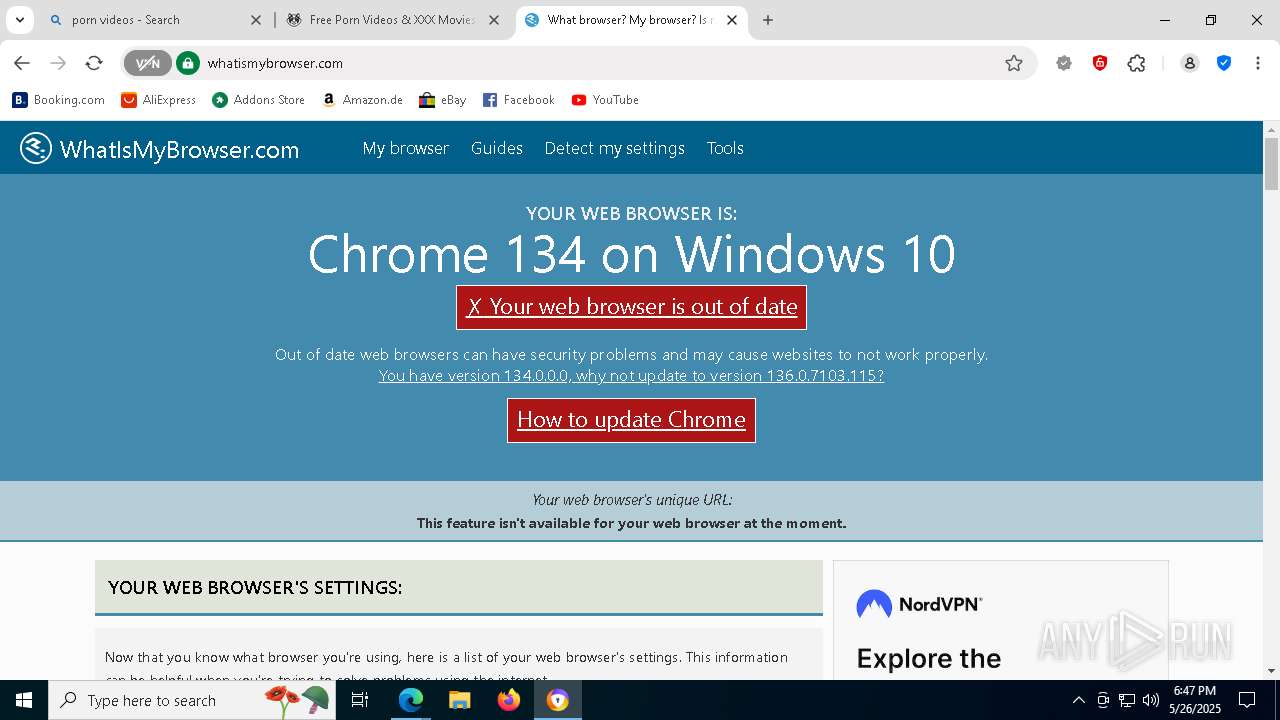Open the red ad blocker extension icon
1280x720 pixels.
coord(1100,63)
